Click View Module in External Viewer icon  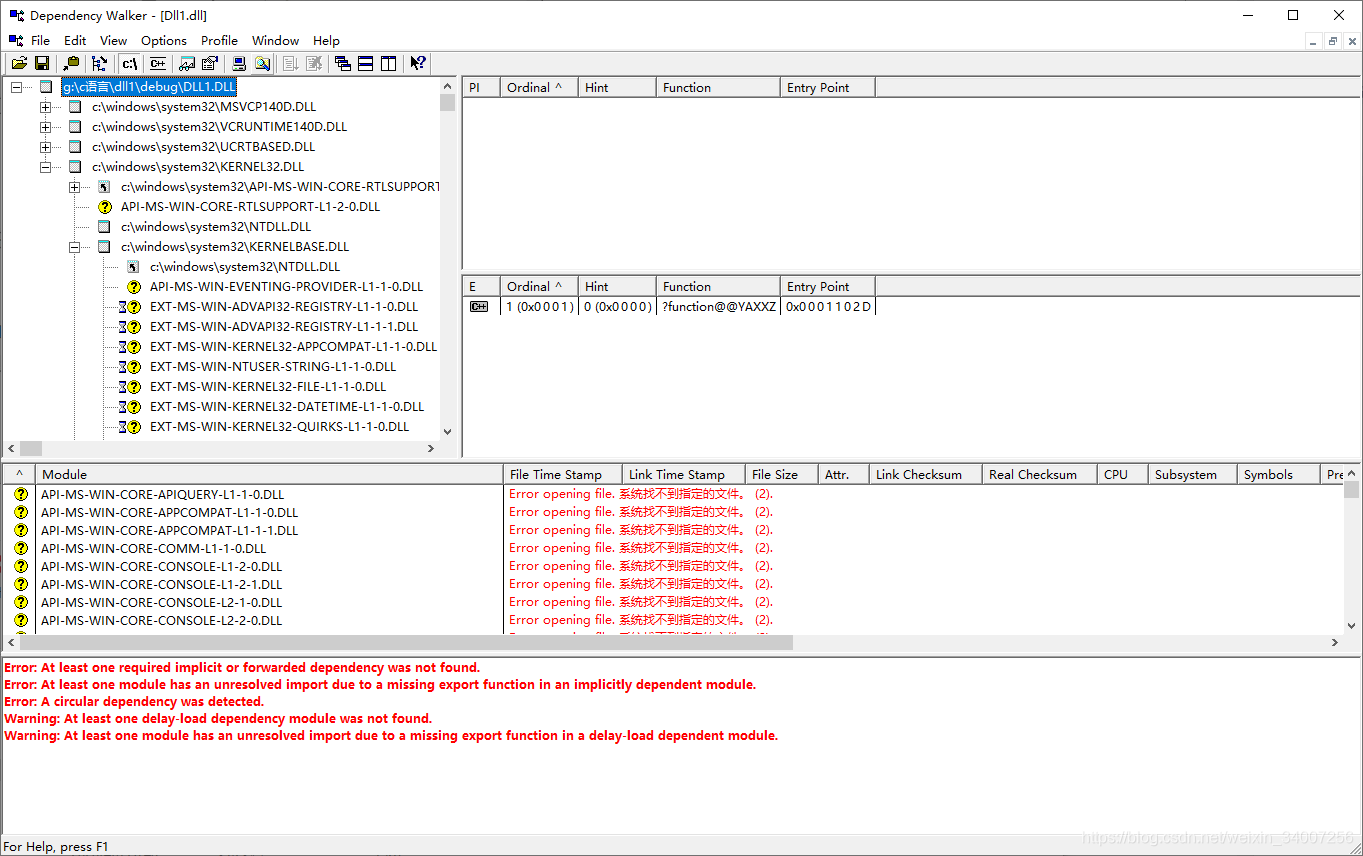[x=187, y=63]
